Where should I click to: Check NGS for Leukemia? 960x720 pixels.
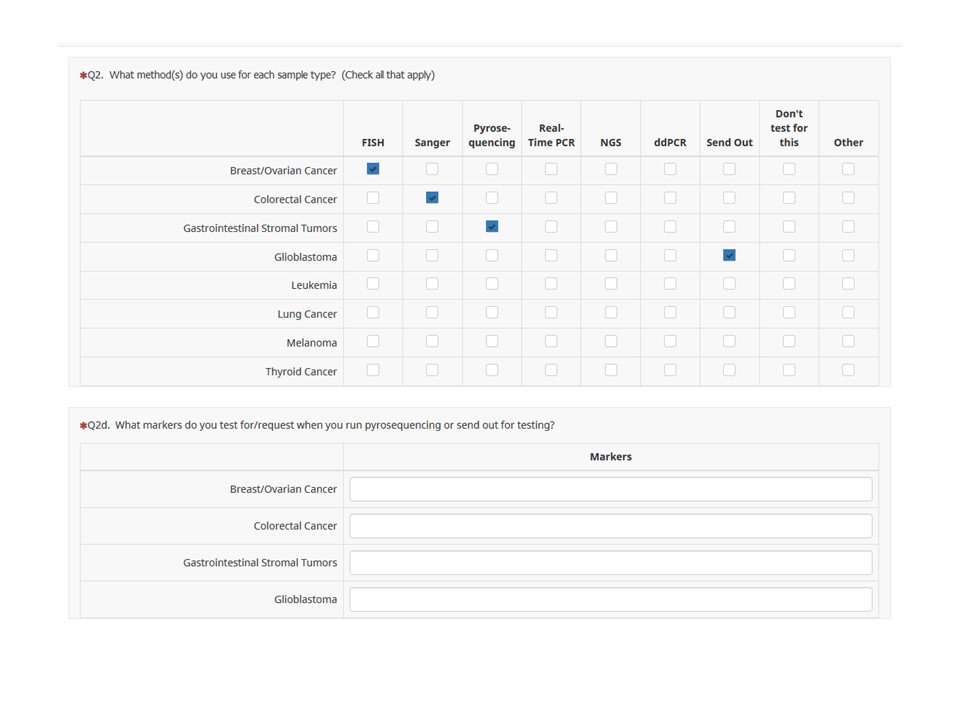[611, 284]
